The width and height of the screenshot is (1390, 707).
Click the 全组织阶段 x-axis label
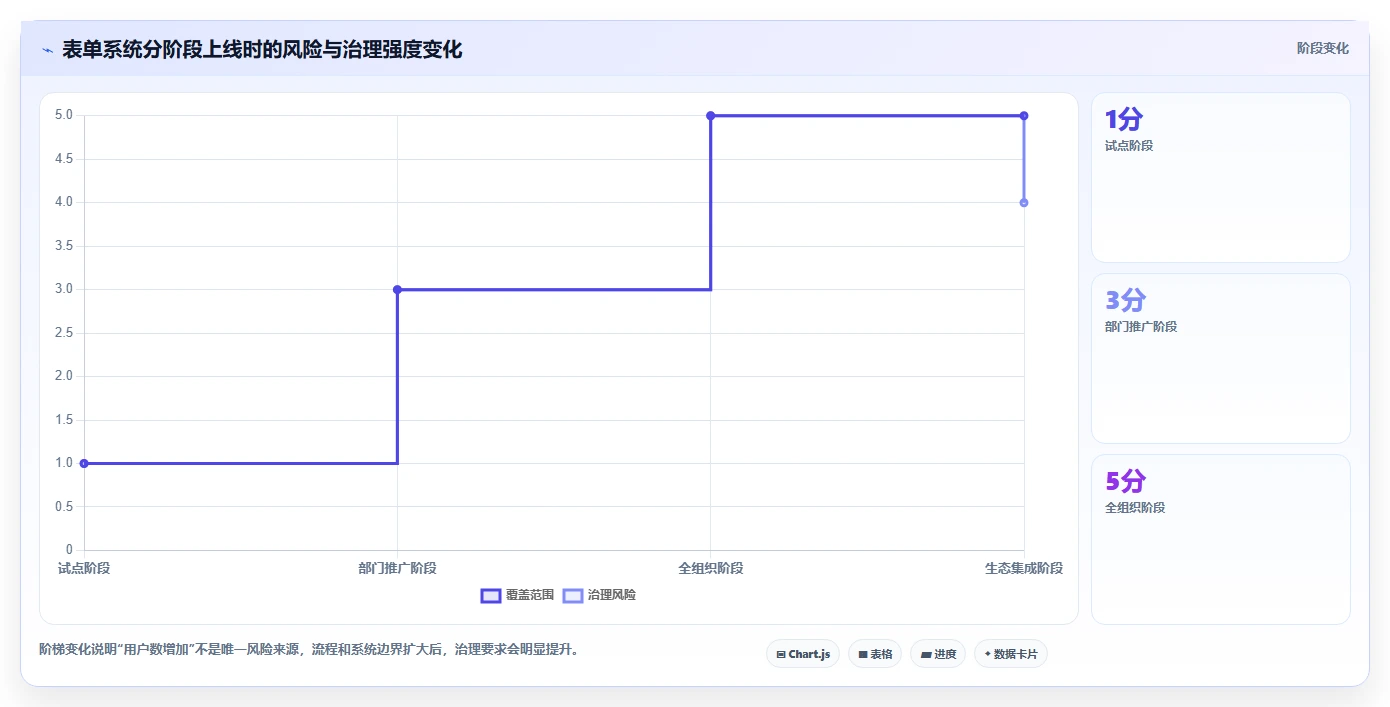[x=711, y=568]
